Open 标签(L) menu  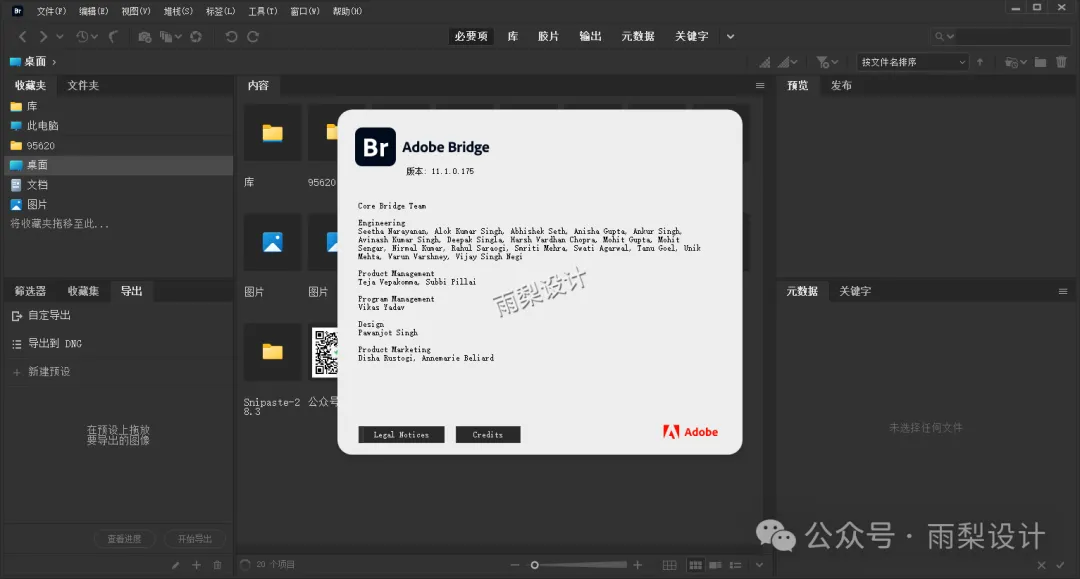pyautogui.click(x=220, y=11)
